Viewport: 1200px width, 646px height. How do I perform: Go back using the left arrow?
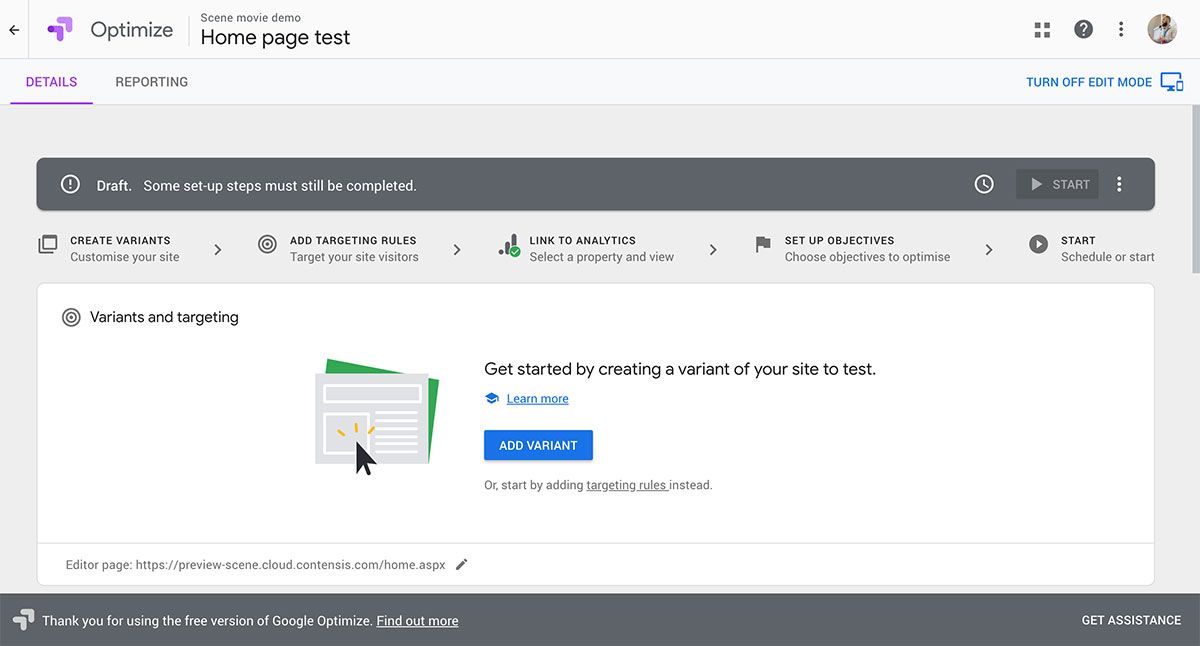[14, 30]
